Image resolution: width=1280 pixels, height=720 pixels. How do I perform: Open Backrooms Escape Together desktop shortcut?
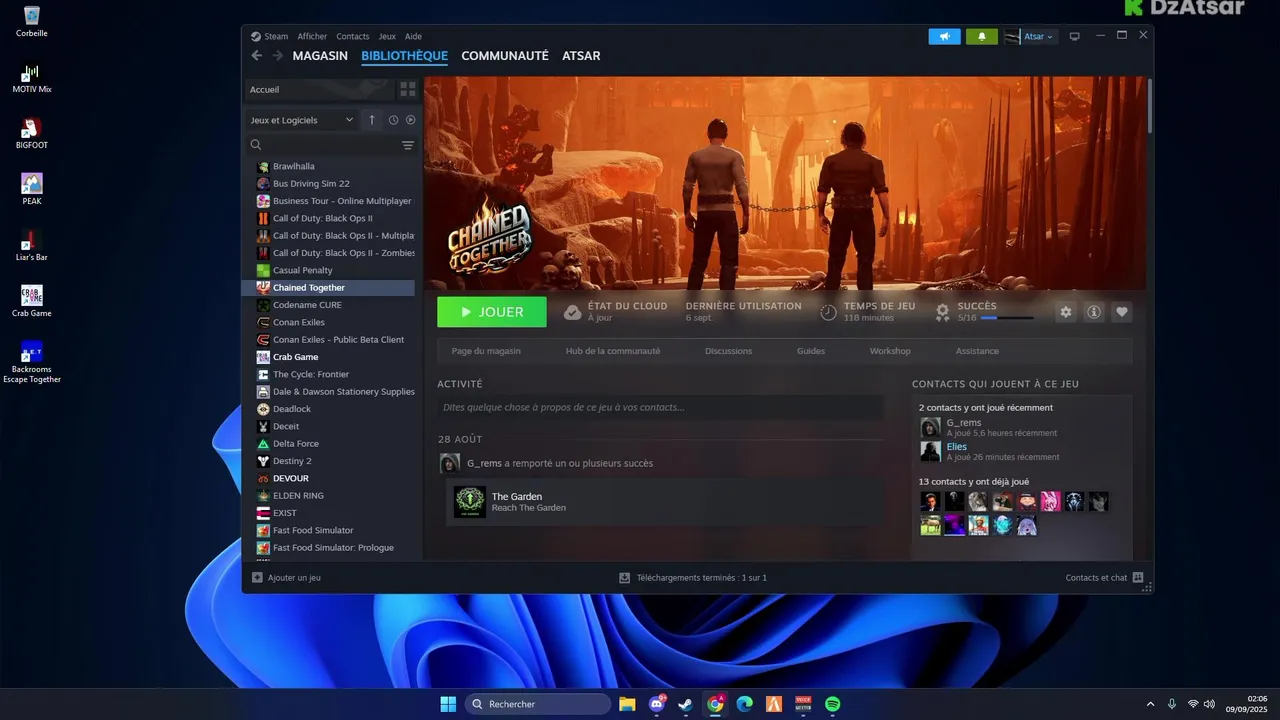coord(32,363)
